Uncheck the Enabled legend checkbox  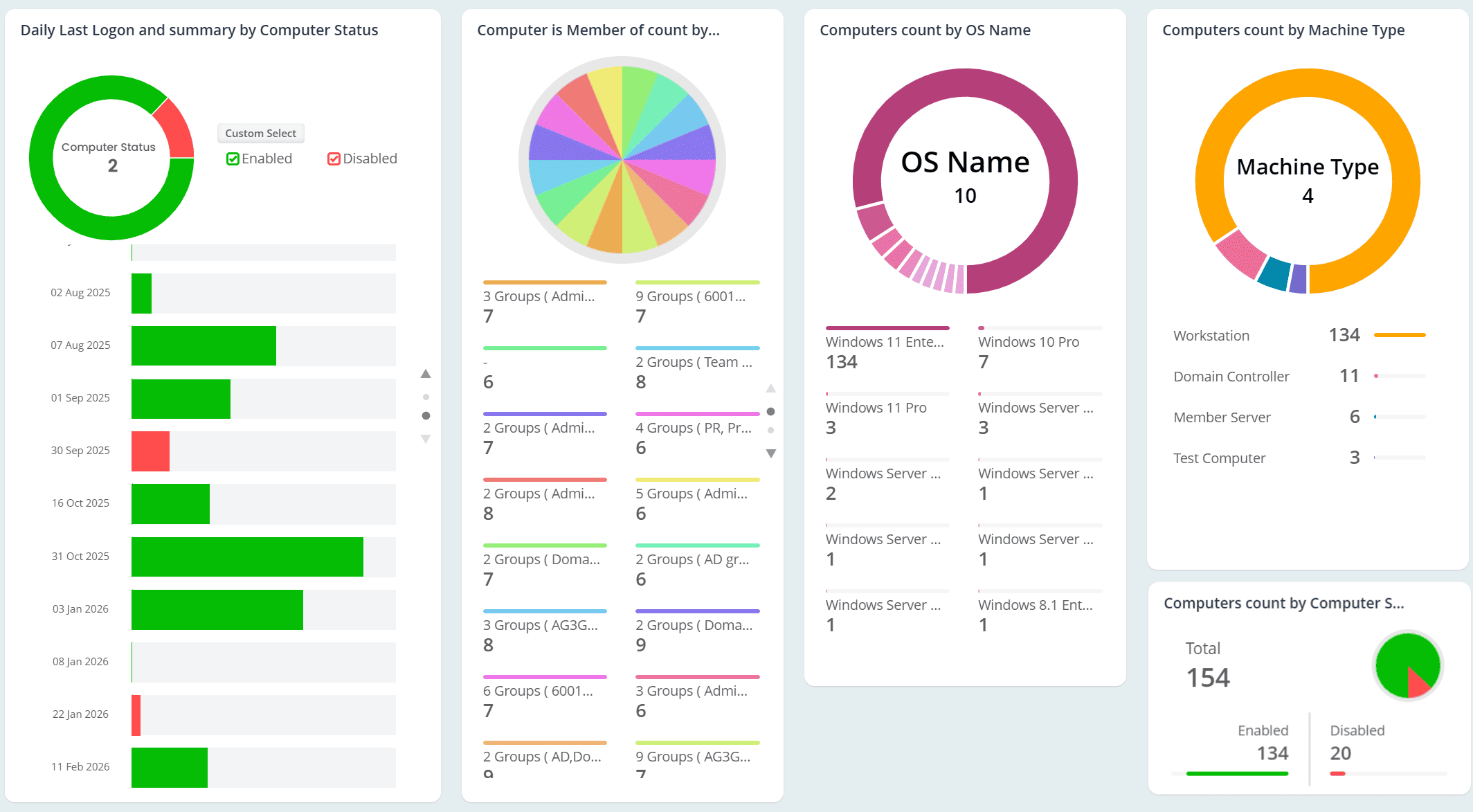coord(233,159)
